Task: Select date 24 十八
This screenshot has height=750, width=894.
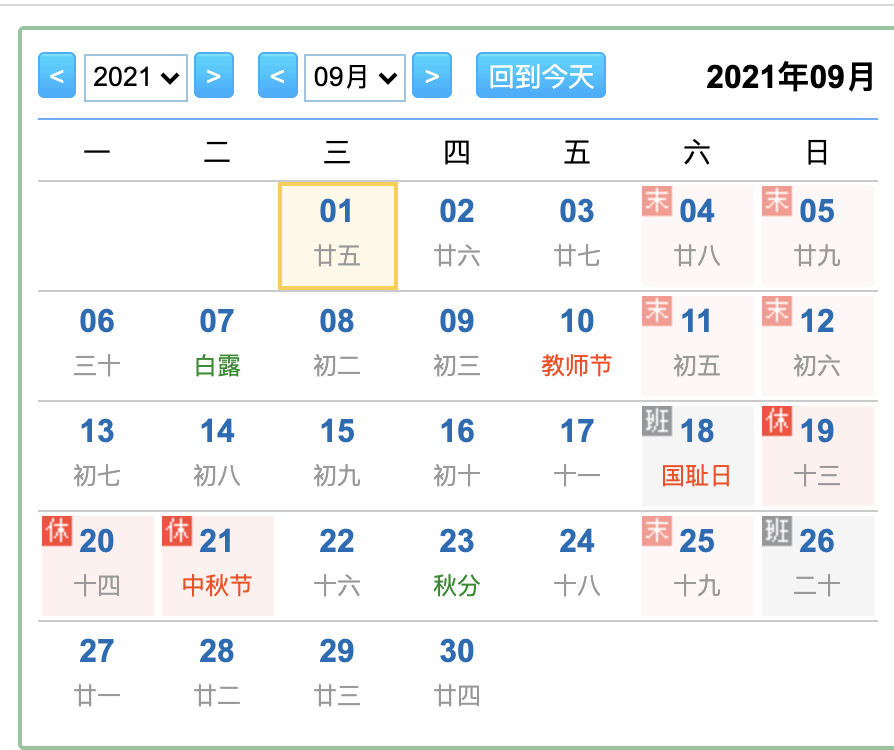Action: tap(577, 566)
